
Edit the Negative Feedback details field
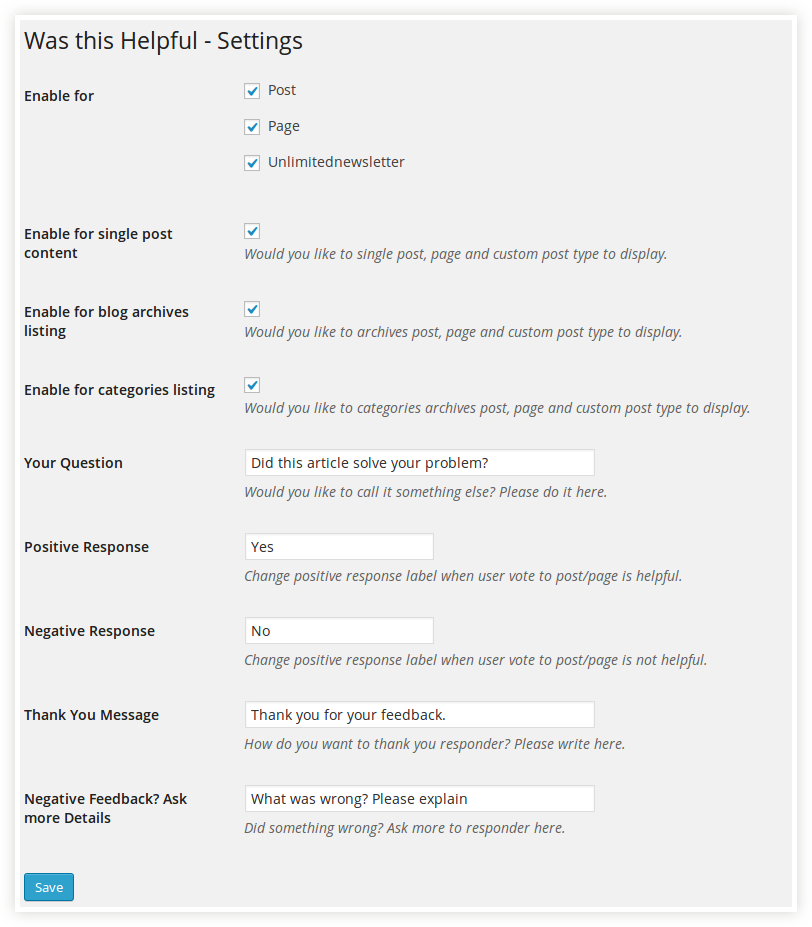[419, 798]
